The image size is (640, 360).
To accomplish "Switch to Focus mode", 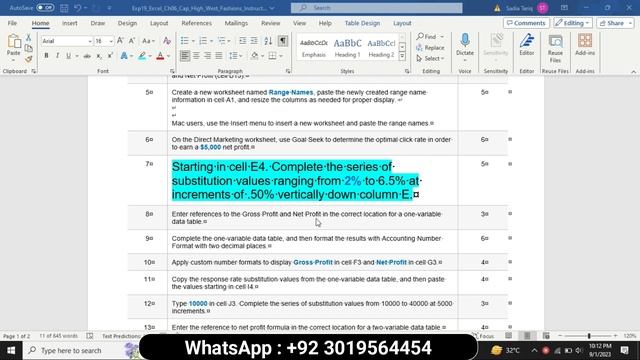I will 484,336.
